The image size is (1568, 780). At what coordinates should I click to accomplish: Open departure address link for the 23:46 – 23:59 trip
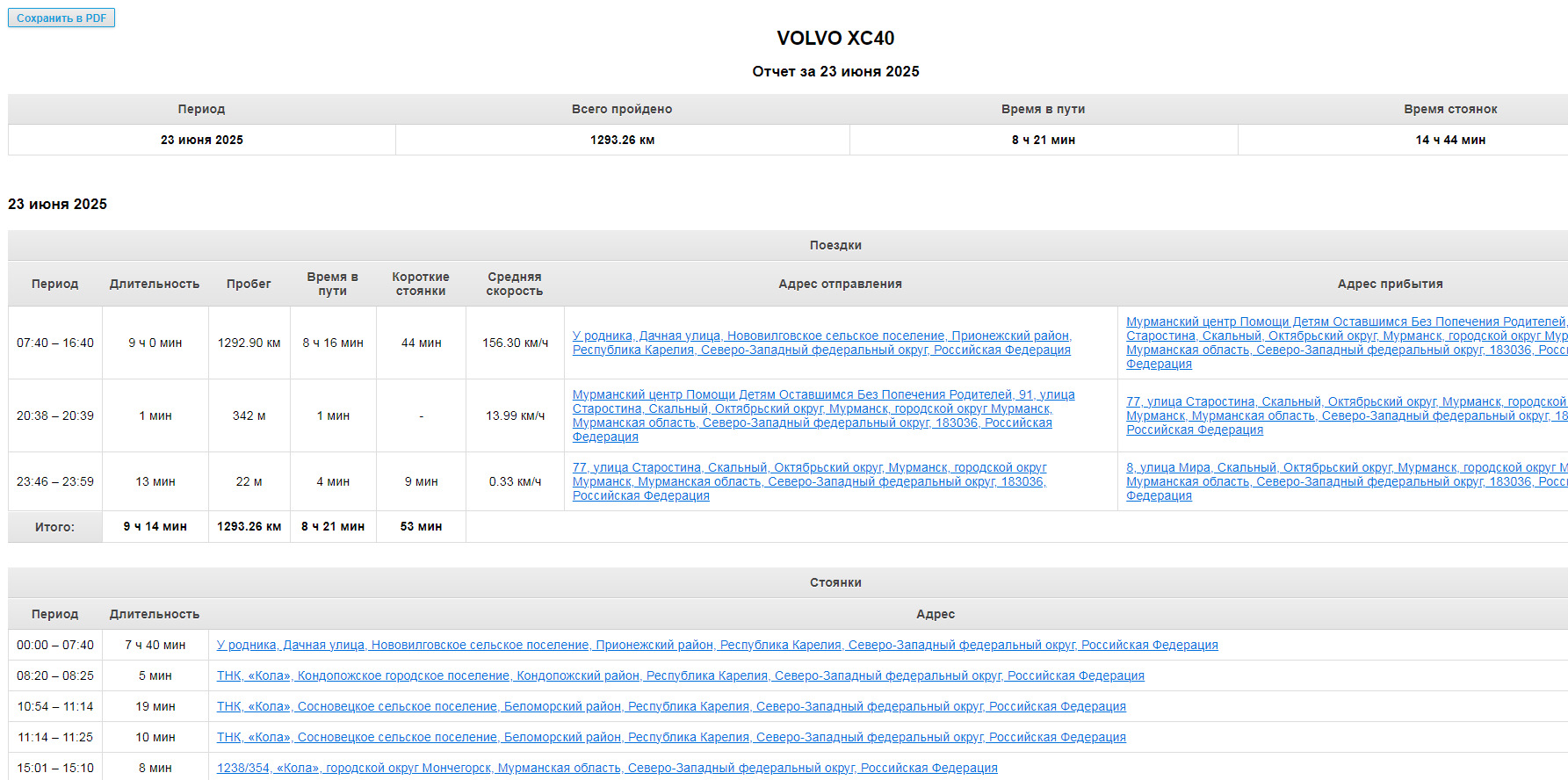(x=809, y=481)
